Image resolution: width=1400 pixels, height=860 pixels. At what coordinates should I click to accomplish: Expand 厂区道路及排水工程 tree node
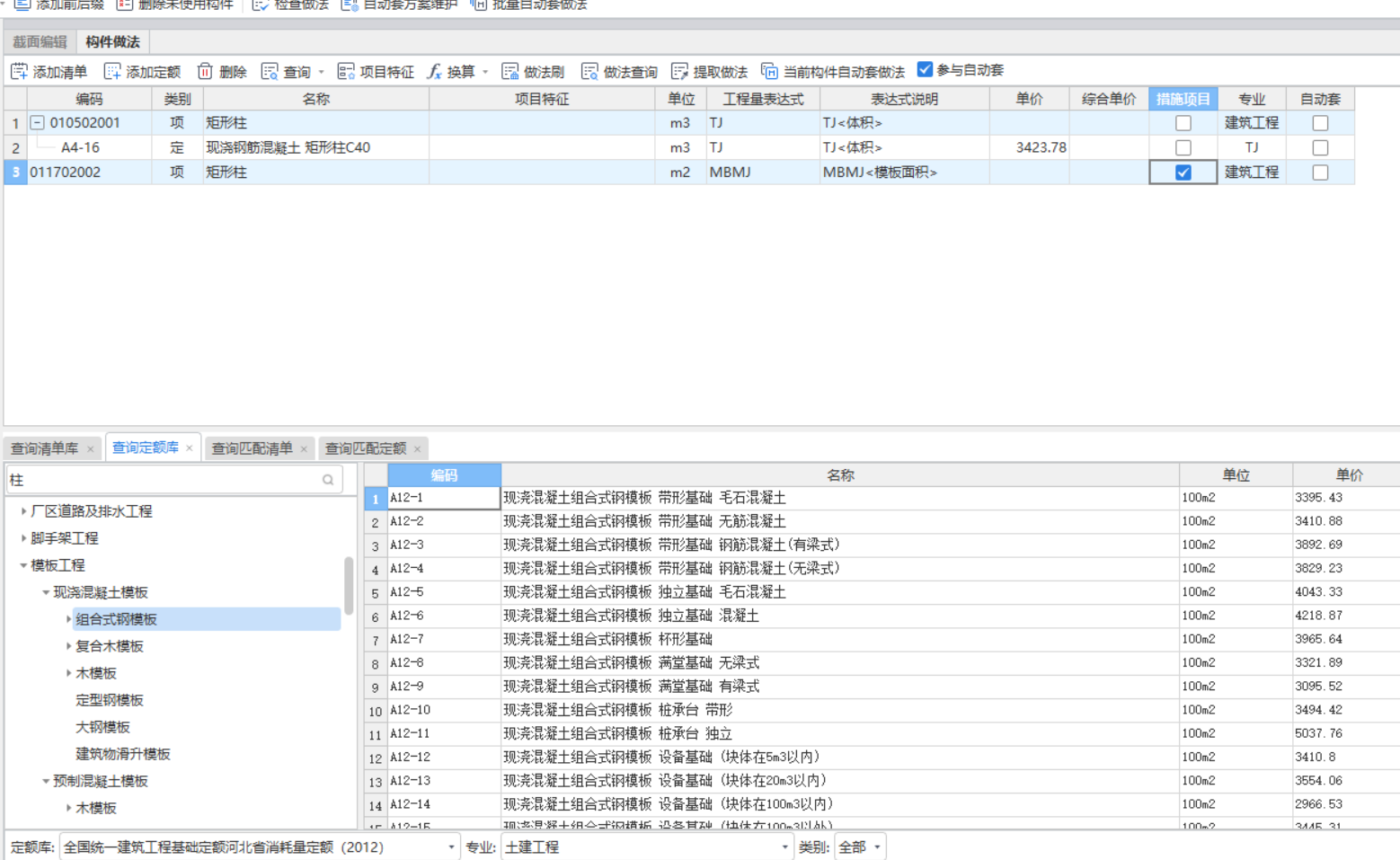[23, 510]
